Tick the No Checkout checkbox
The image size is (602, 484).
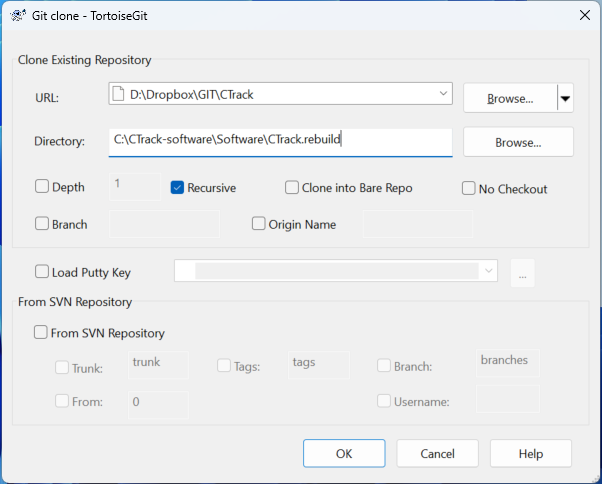pyautogui.click(x=469, y=188)
